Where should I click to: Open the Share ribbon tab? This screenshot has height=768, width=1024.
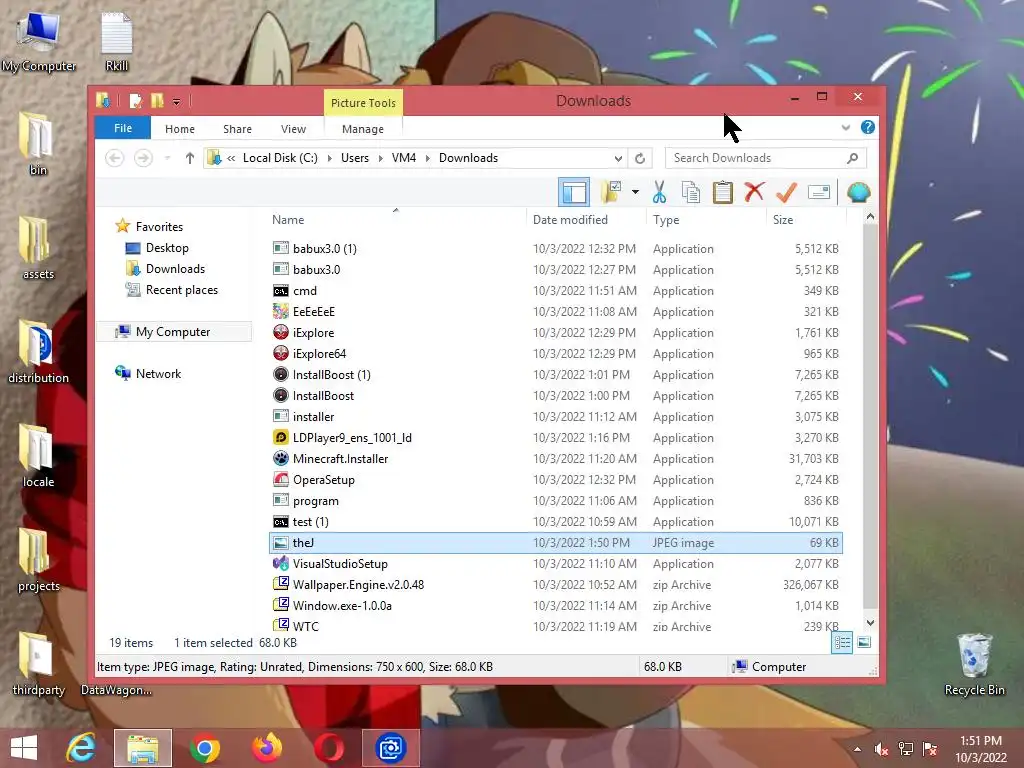click(237, 129)
